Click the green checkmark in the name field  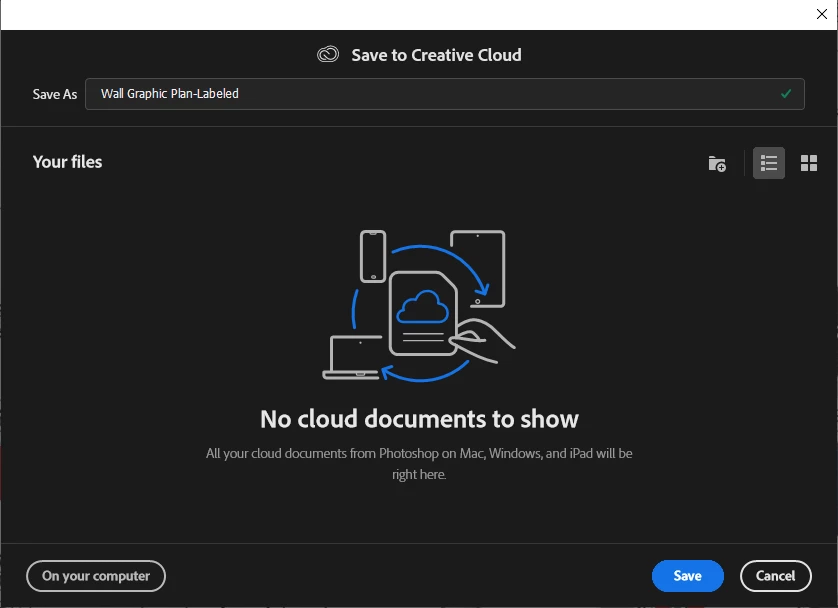pos(786,93)
